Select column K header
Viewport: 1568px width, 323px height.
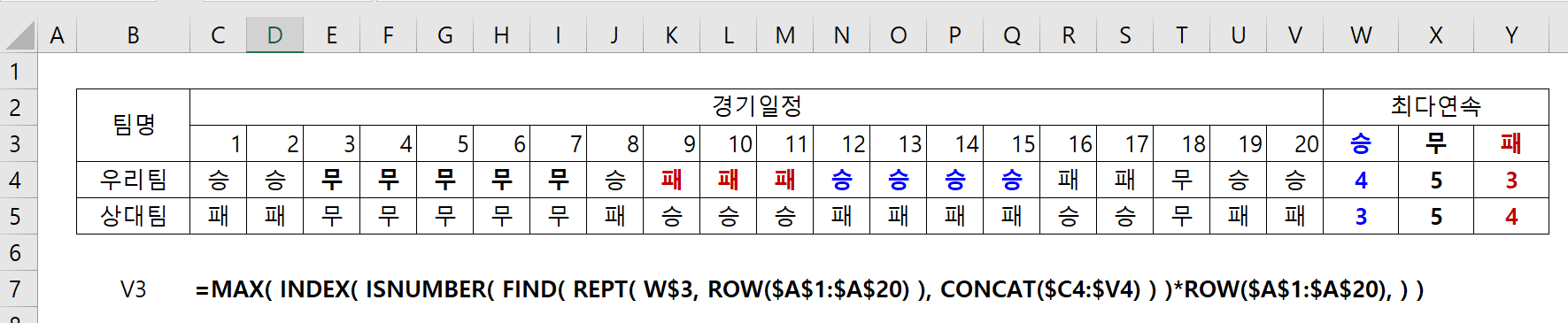(671, 35)
